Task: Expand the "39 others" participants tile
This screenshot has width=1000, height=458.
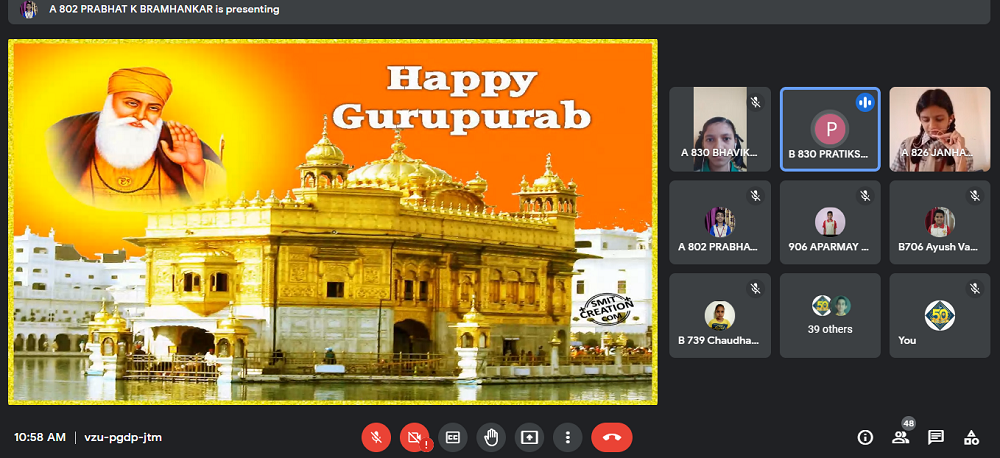Action: [x=830, y=314]
